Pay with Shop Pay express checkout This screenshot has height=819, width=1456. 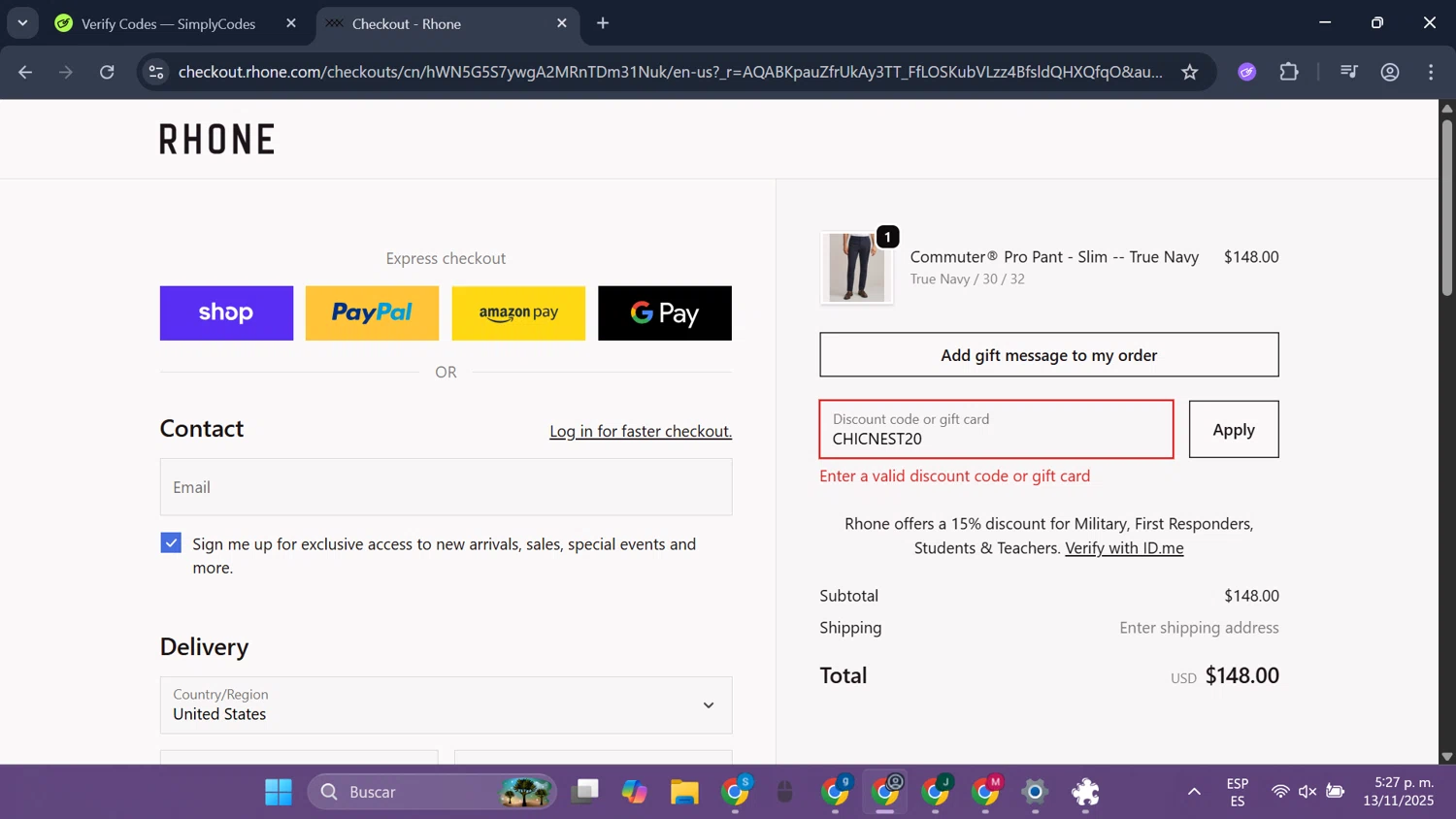click(x=226, y=313)
